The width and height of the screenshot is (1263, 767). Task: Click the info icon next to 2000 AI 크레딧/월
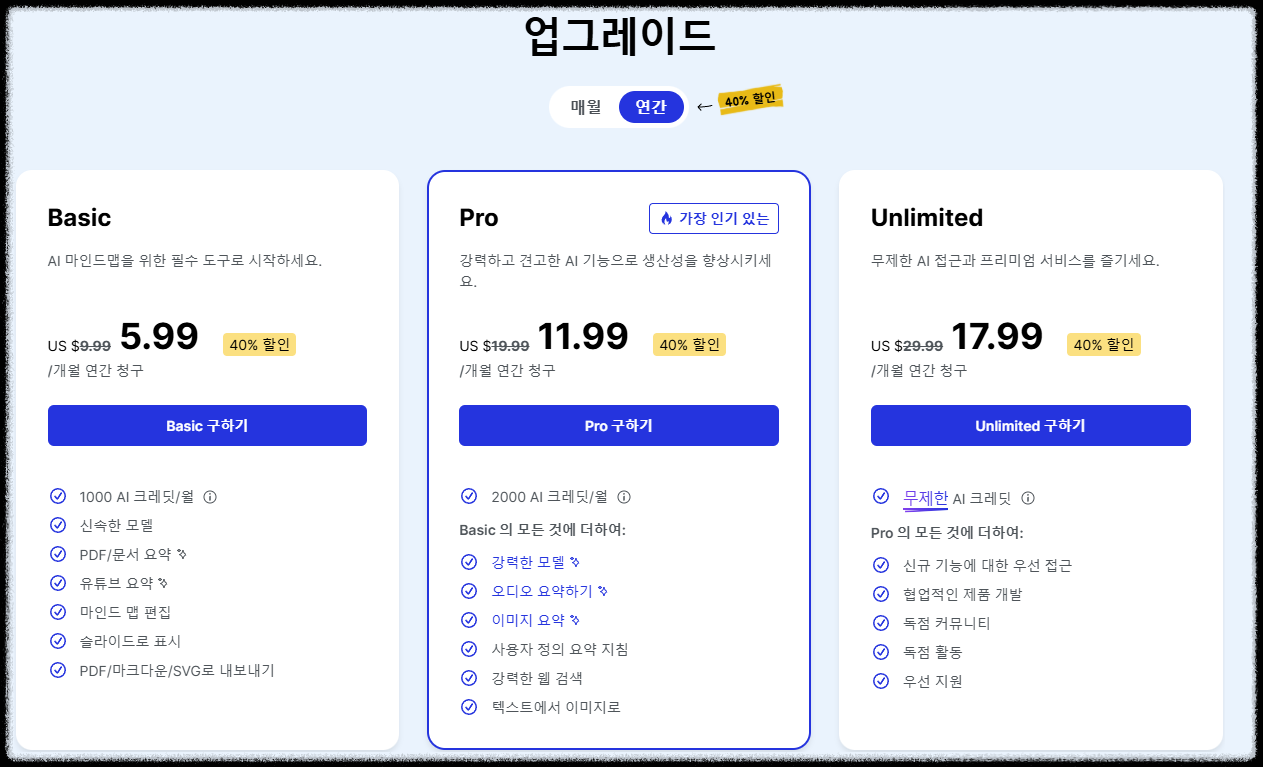tap(625, 495)
